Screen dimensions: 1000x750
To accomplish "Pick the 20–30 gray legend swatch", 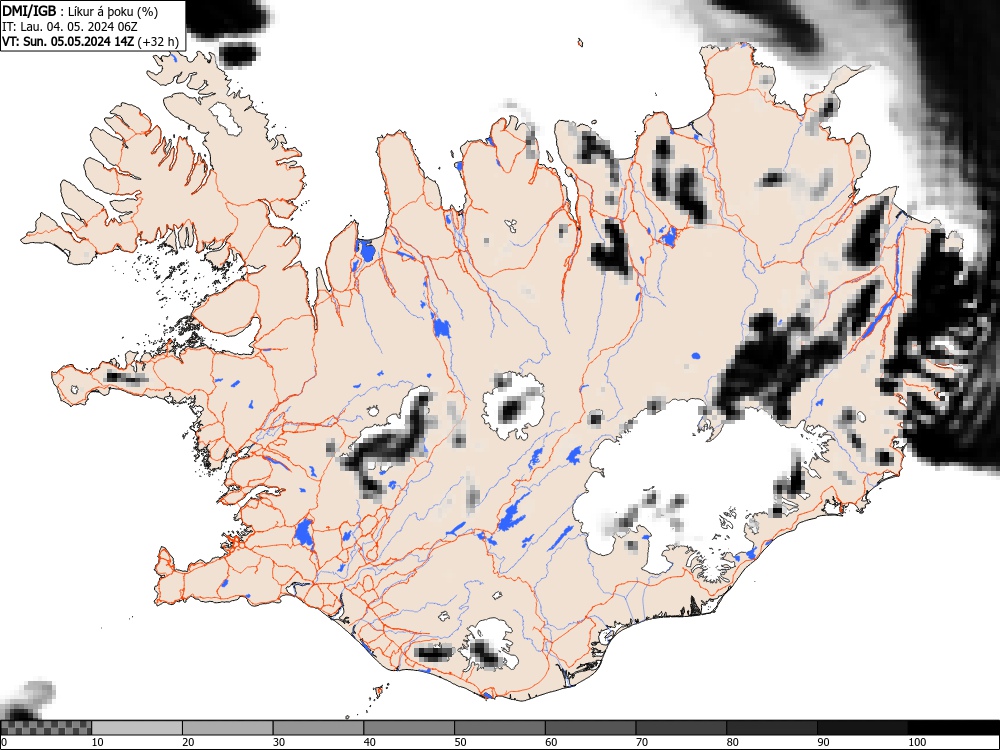I will [228, 727].
